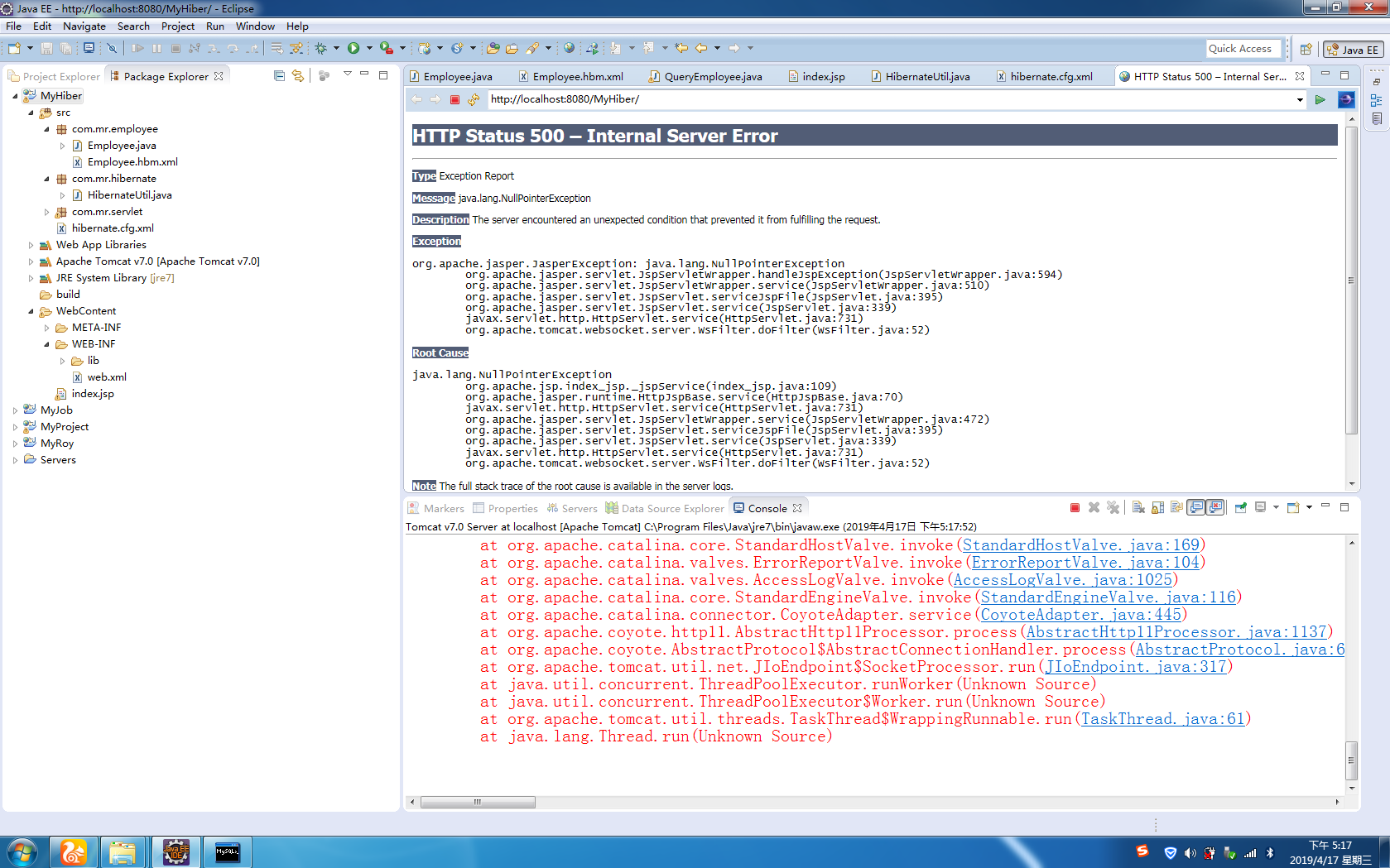Switch to the Java EE perspective button
This screenshot has height=868, width=1390.
[1352, 50]
